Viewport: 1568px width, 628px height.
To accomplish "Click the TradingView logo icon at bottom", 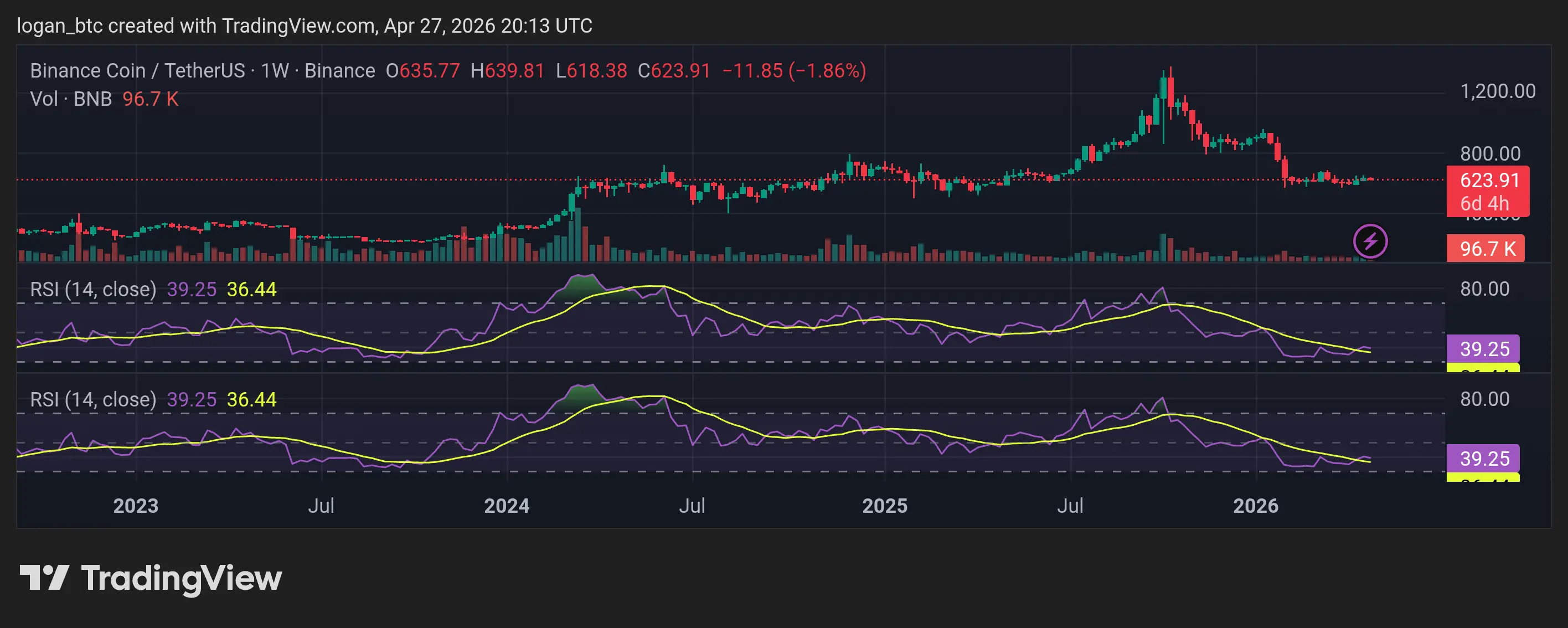I will (44, 578).
